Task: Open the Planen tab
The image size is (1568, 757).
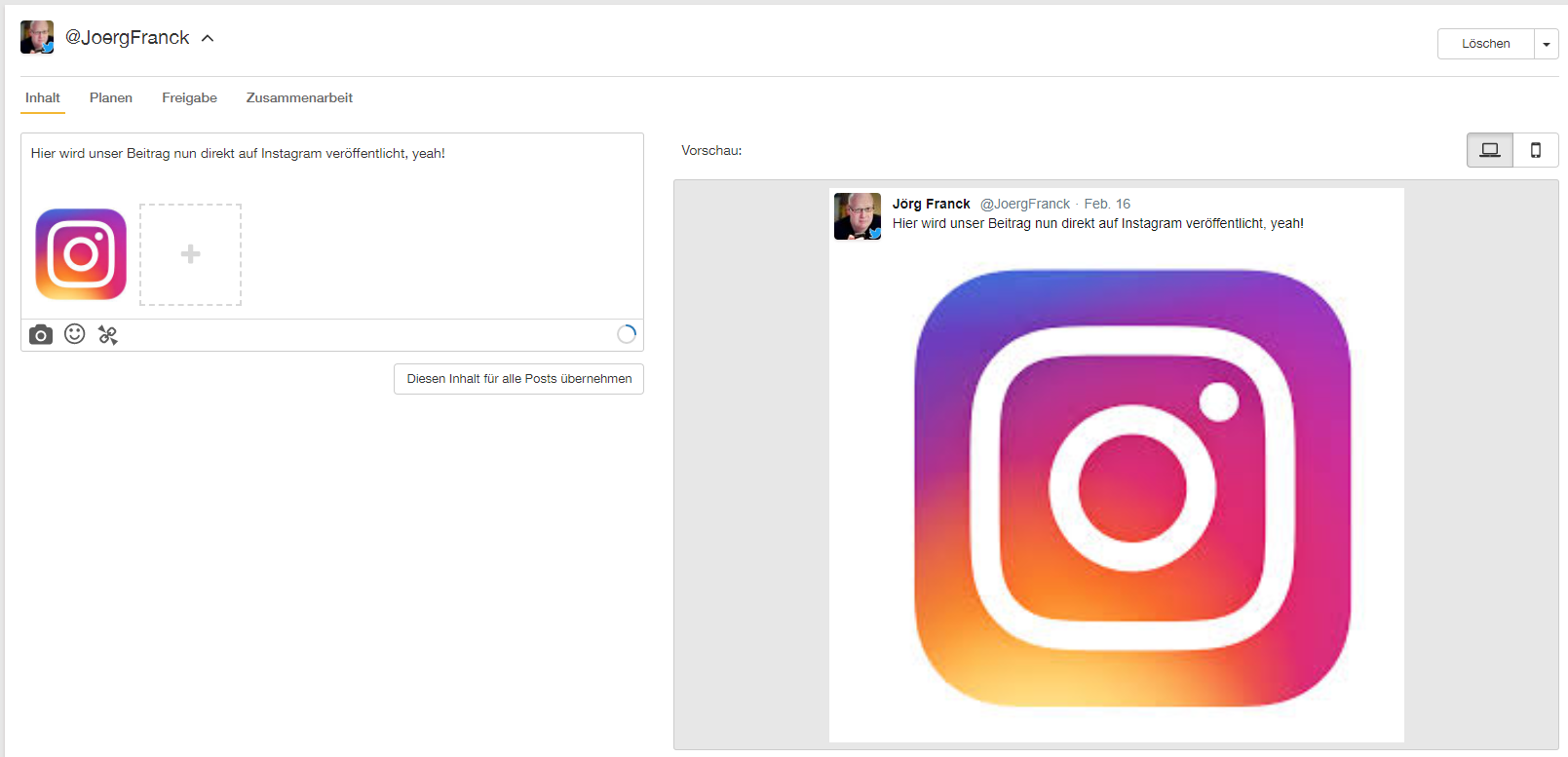Action: pyautogui.click(x=111, y=98)
